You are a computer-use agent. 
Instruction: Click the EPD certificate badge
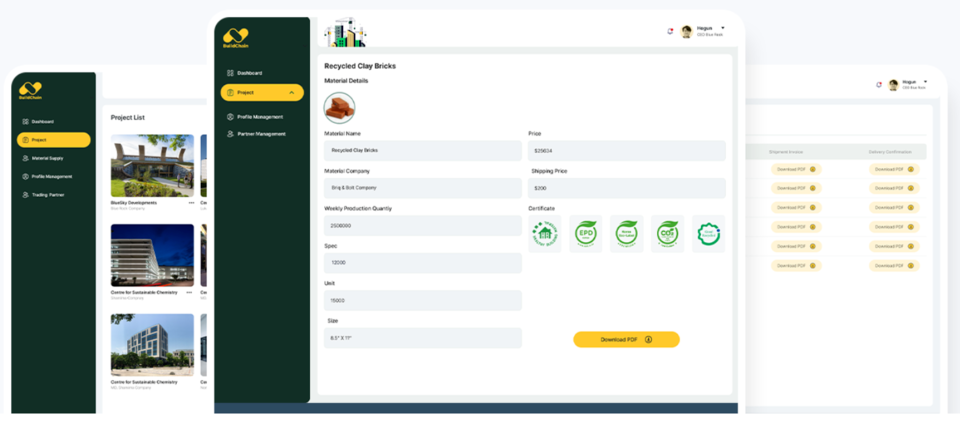(586, 234)
